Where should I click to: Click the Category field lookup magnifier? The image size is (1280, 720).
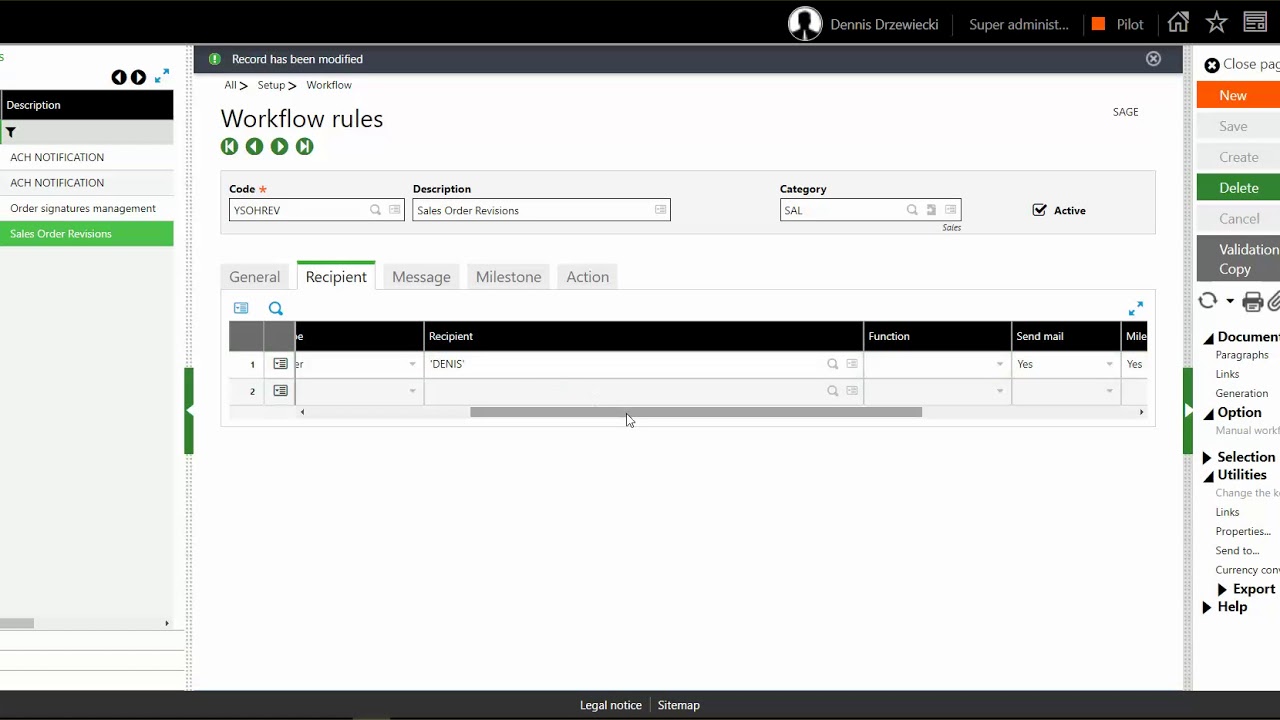point(912,210)
